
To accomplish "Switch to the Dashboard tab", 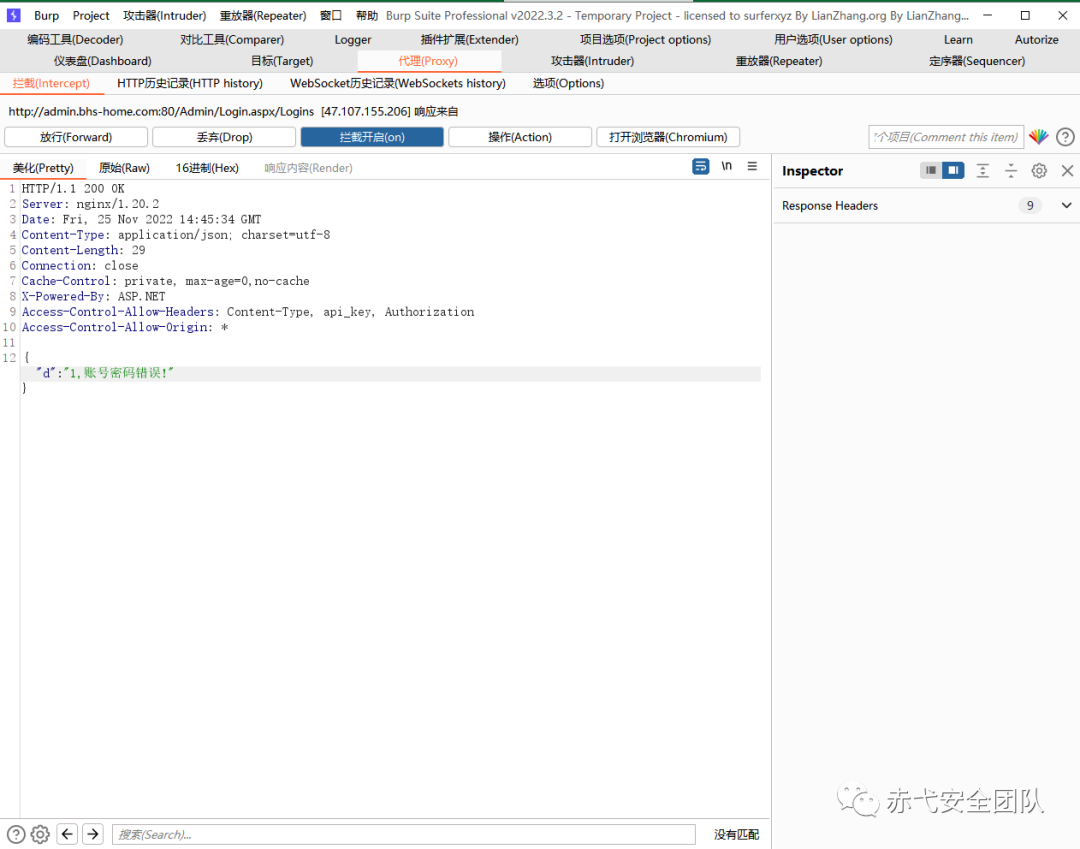I will 103,61.
